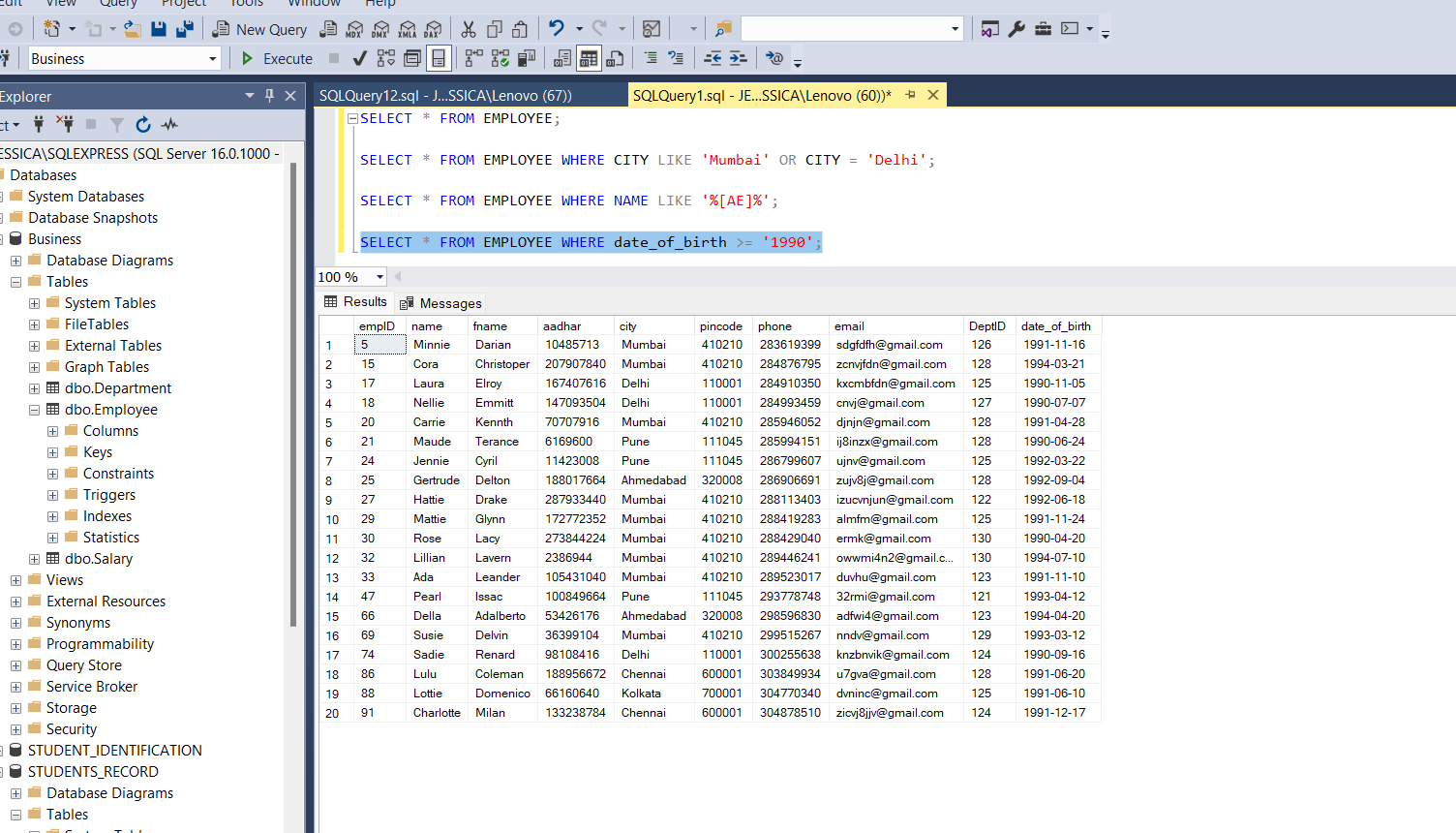Click the Connect icon in Object Explorer
Image resolution: width=1456 pixels, height=833 pixels.
coord(39,124)
